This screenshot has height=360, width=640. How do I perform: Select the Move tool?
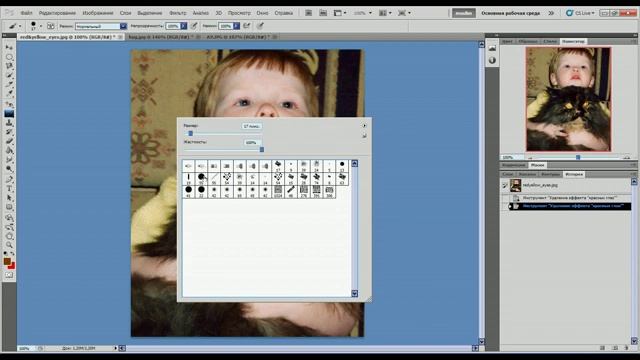click(9, 47)
